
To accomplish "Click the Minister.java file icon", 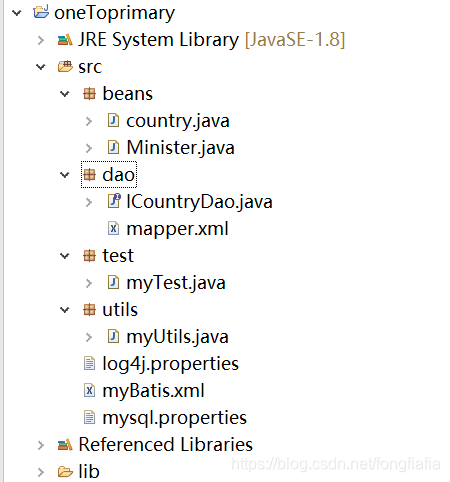I will (x=113, y=148).
